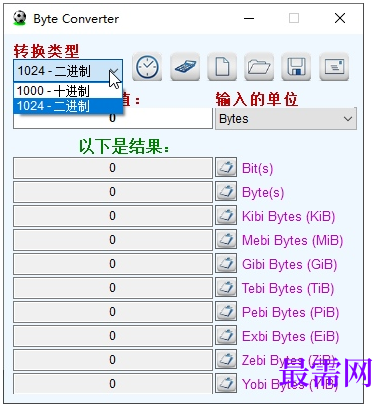Click the mail envelope icon
391x404 pixels.
(x=334, y=67)
